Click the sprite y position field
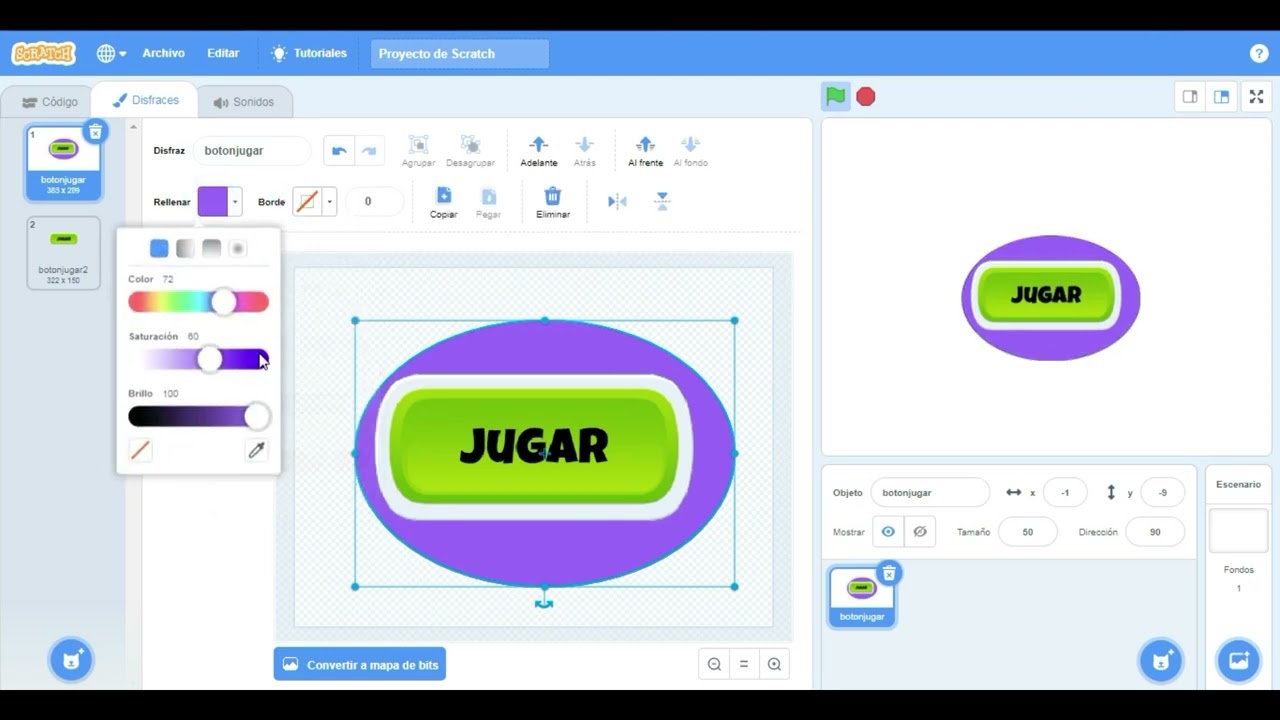The image size is (1280, 720). tap(1162, 493)
